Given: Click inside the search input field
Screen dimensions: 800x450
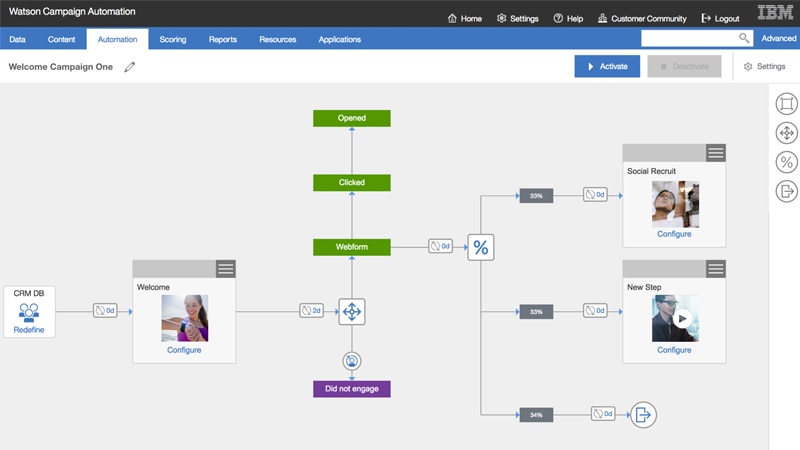Looking at the screenshot, I should pos(689,38).
